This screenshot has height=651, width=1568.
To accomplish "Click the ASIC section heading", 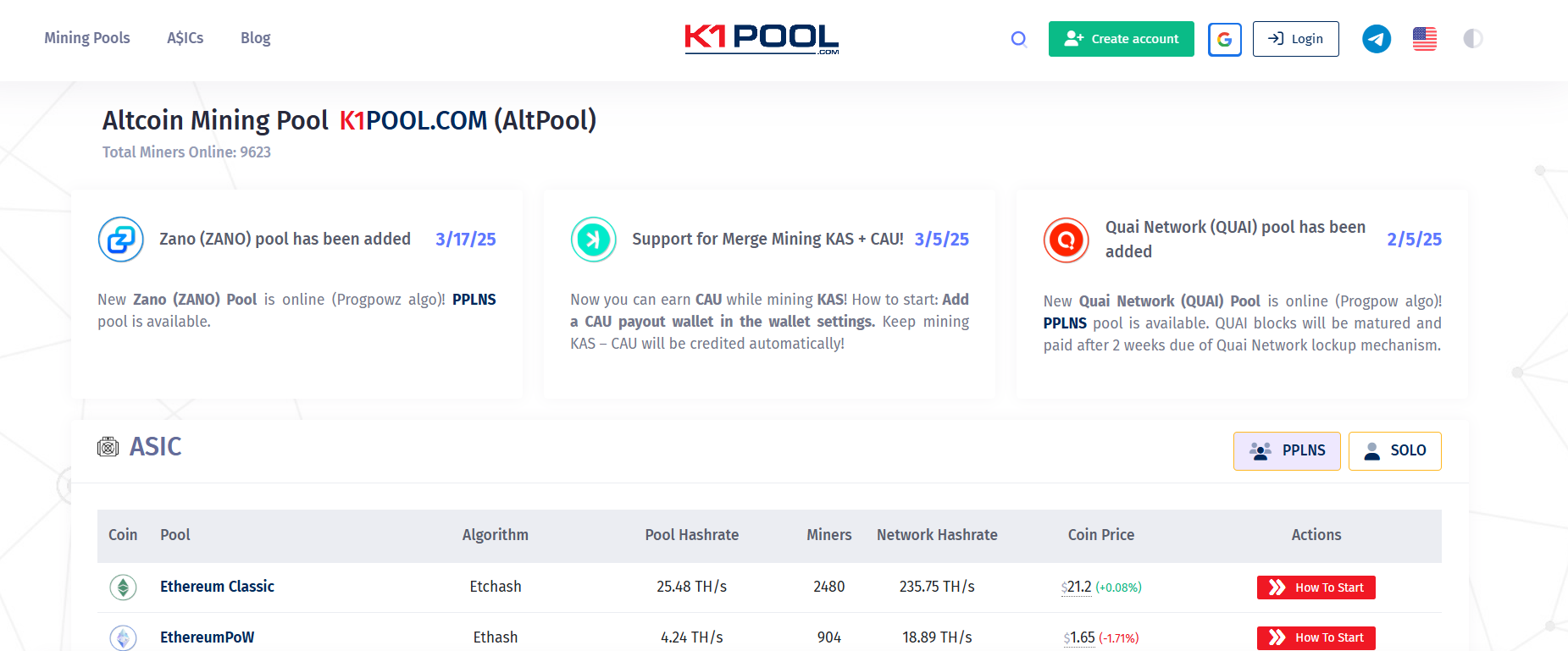I will (x=156, y=447).
